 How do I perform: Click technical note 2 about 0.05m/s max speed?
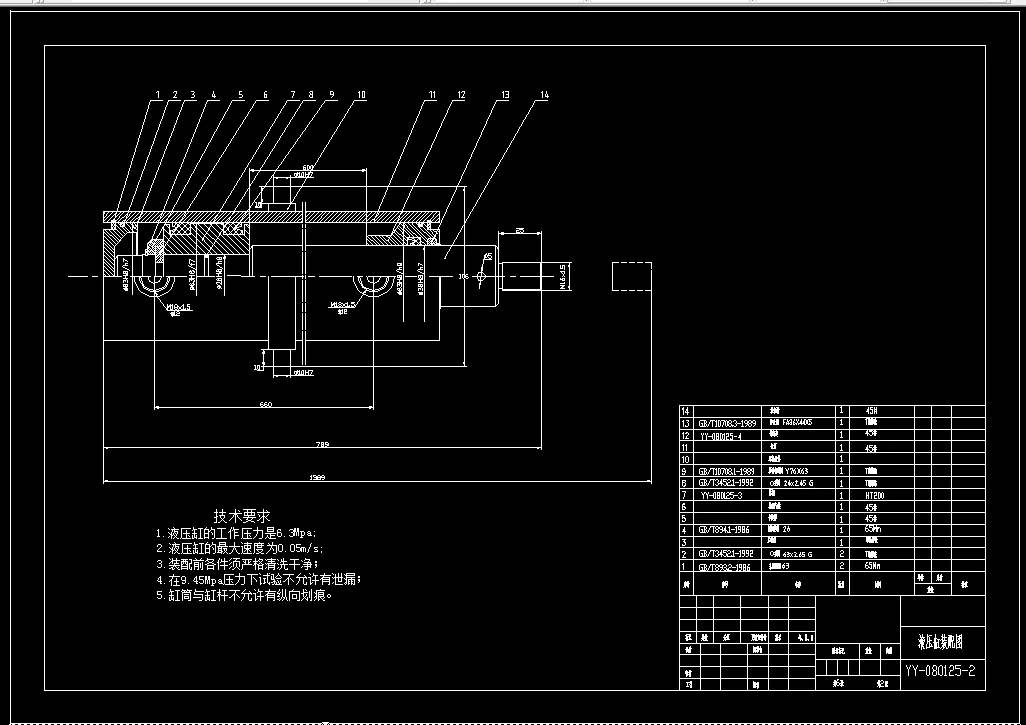click(239, 548)
